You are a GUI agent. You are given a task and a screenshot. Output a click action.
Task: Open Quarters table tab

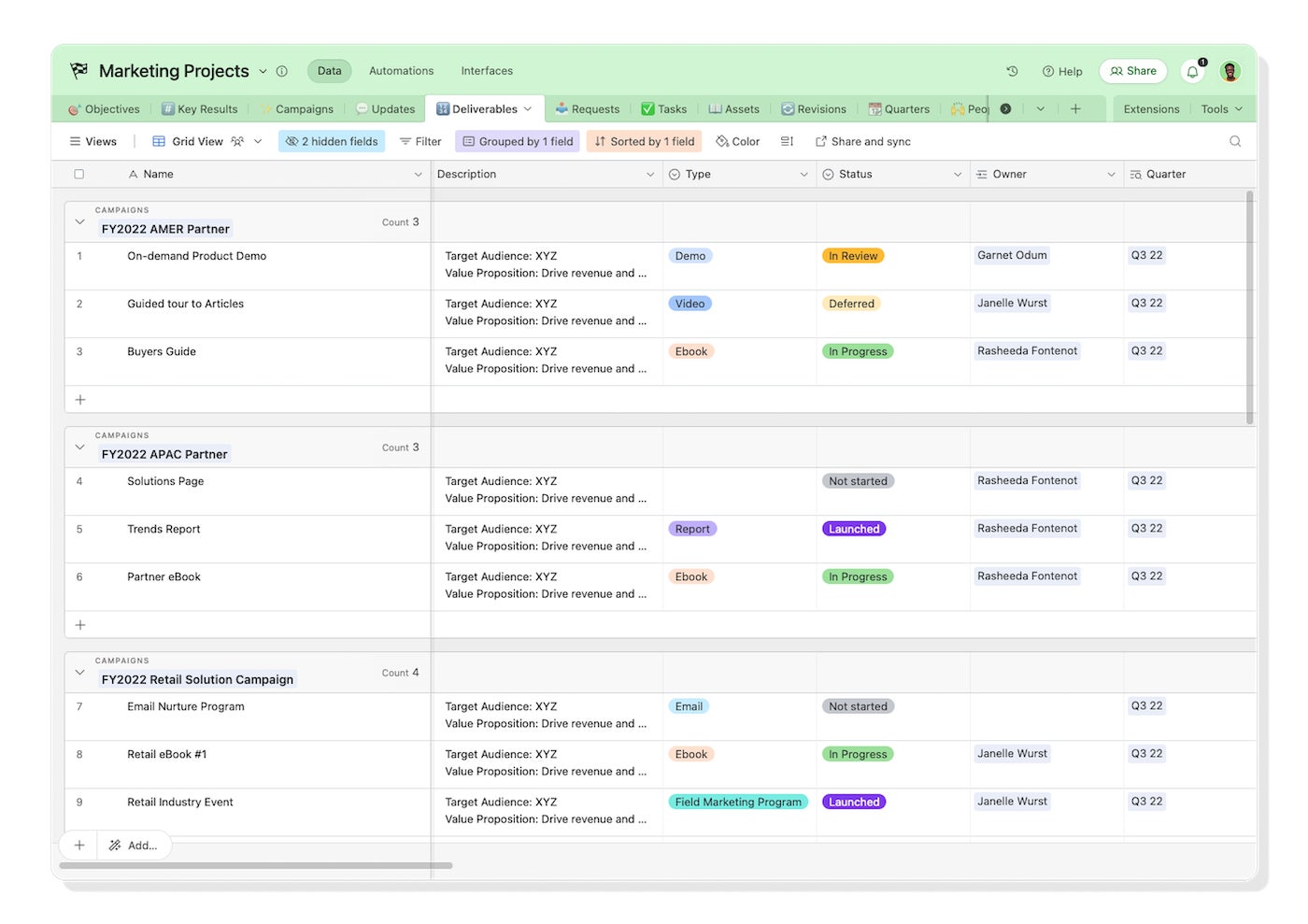[x=899, y=109]
